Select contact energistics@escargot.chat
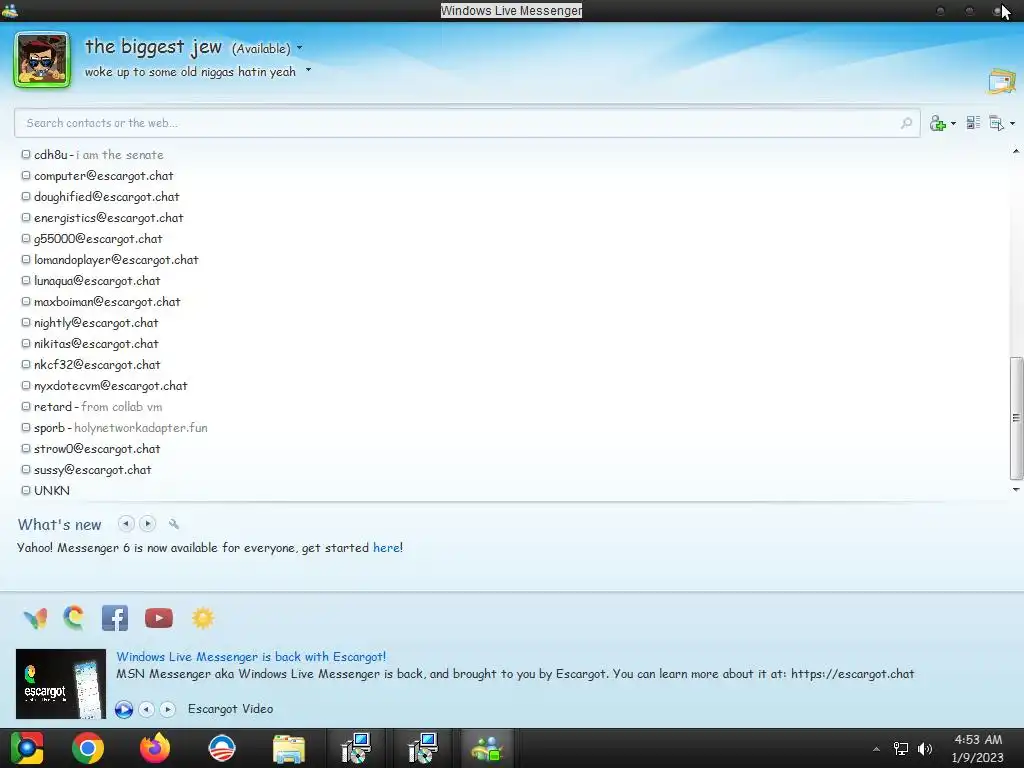Image resolution: width=1024 pixels, height=768 pixels. [x=102, y=217]
